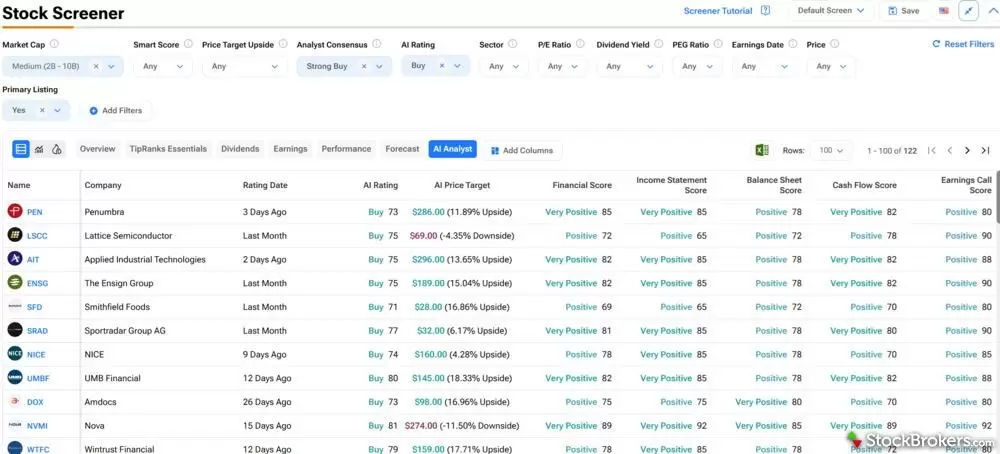
Task: Click the Save button
Action: coord(904,11)
